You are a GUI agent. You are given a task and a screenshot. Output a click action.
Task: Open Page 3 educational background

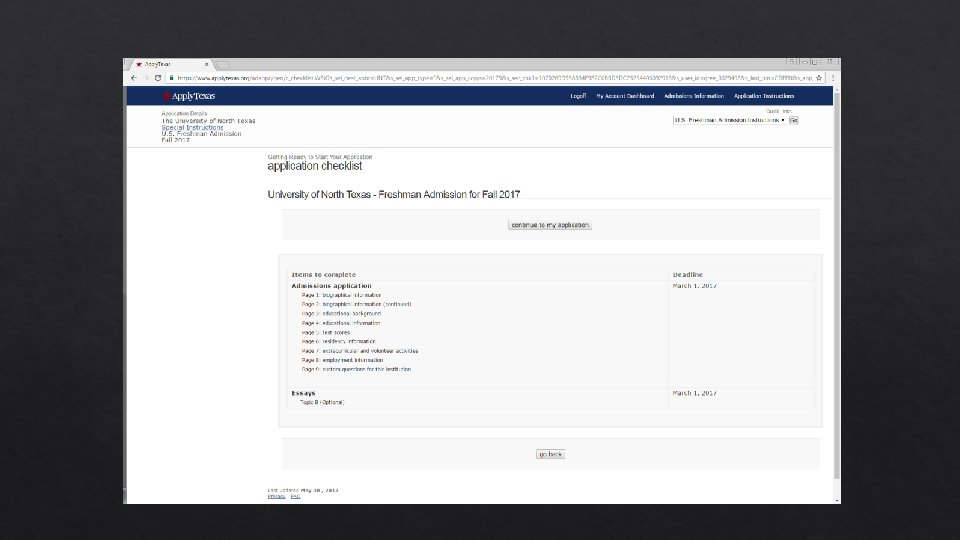point(341,313)
